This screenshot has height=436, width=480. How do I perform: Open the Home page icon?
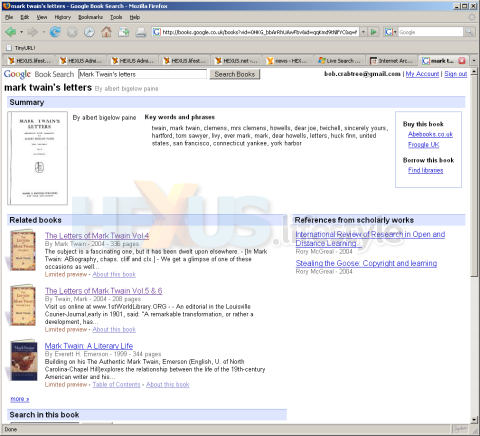click(106, 32)
